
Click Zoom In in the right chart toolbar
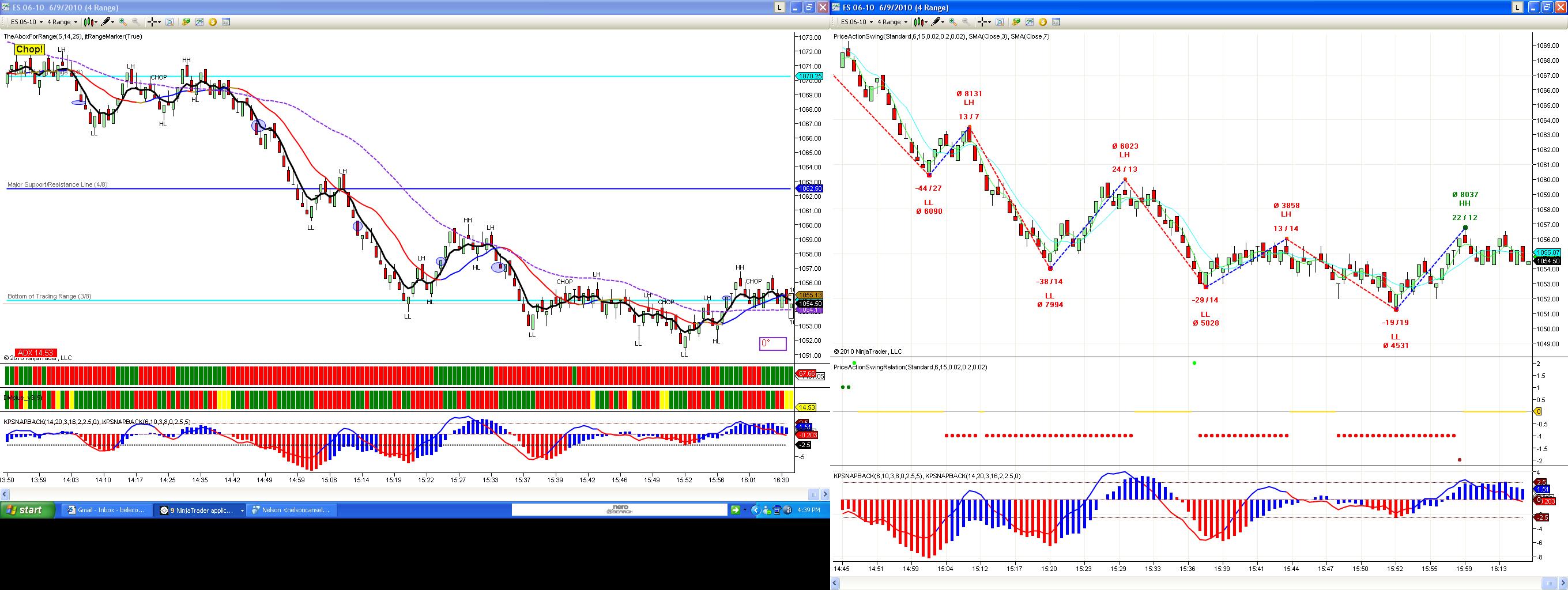(x=952, y=22)
